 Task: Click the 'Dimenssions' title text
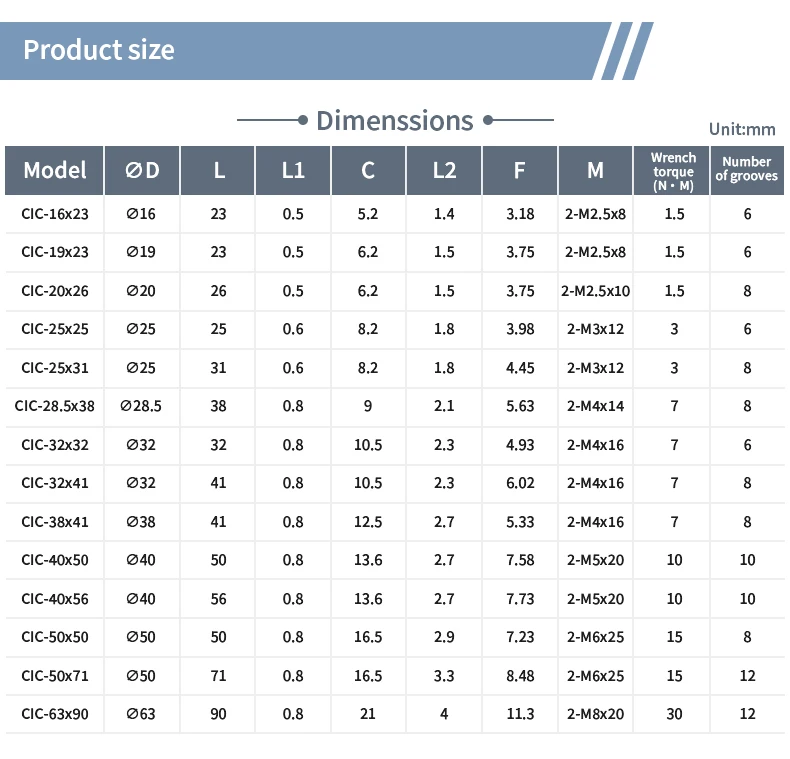pos(394,121)
